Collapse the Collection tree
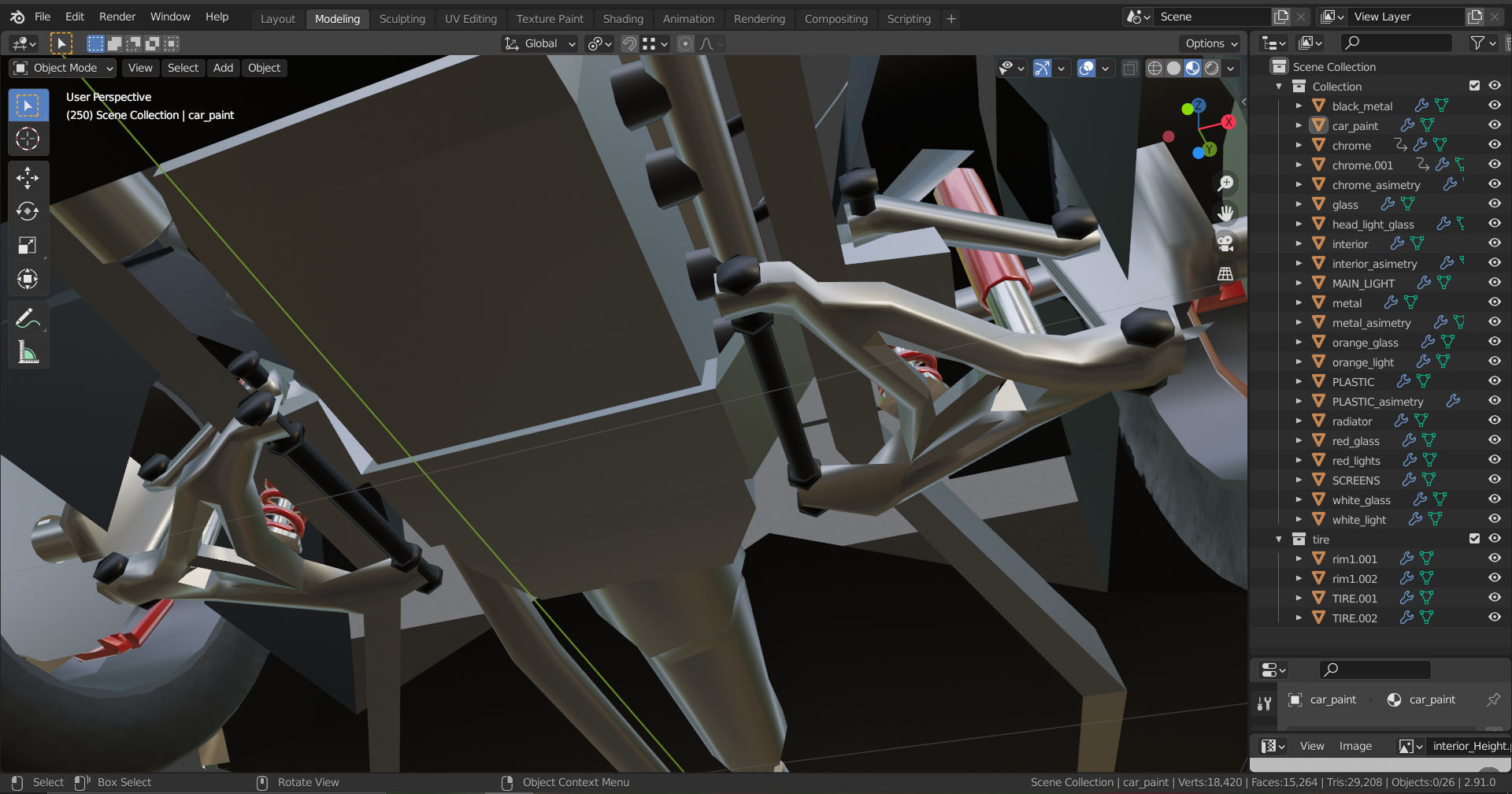The width and height of the screenshot is (1512, 794). (1279, 86)
